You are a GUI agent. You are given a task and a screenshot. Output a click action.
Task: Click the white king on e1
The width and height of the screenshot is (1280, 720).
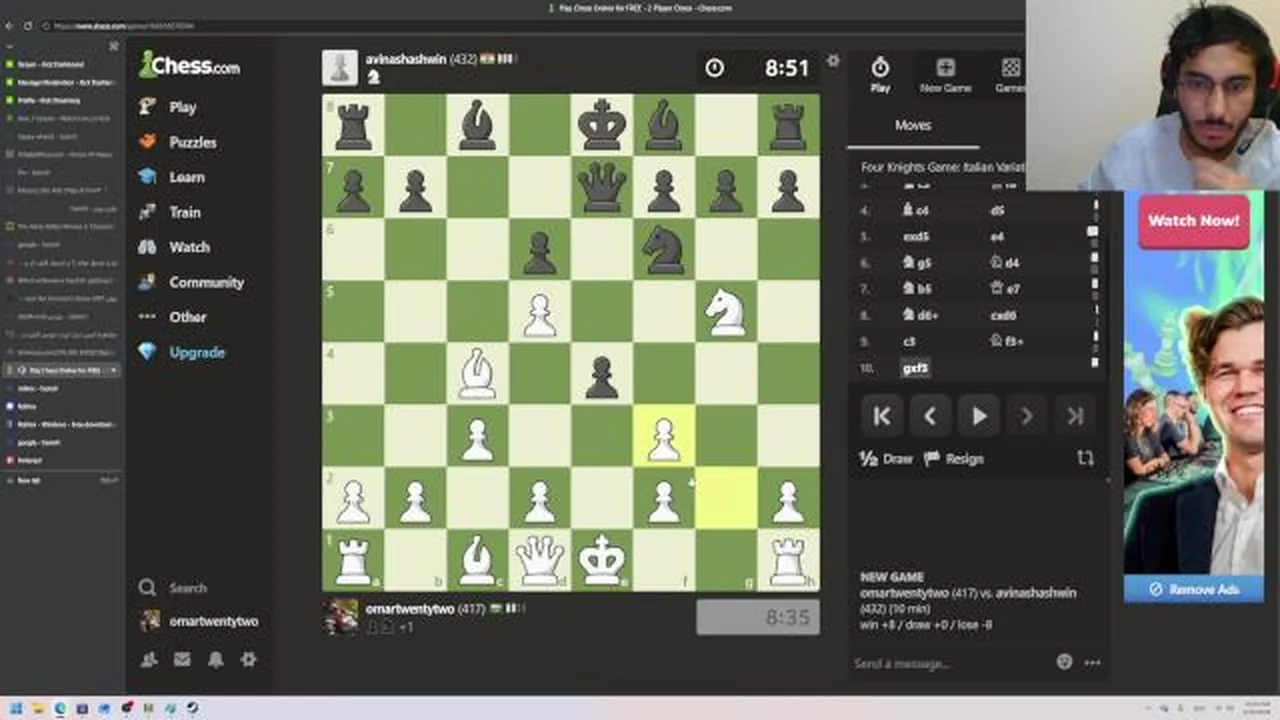(602, 560)
